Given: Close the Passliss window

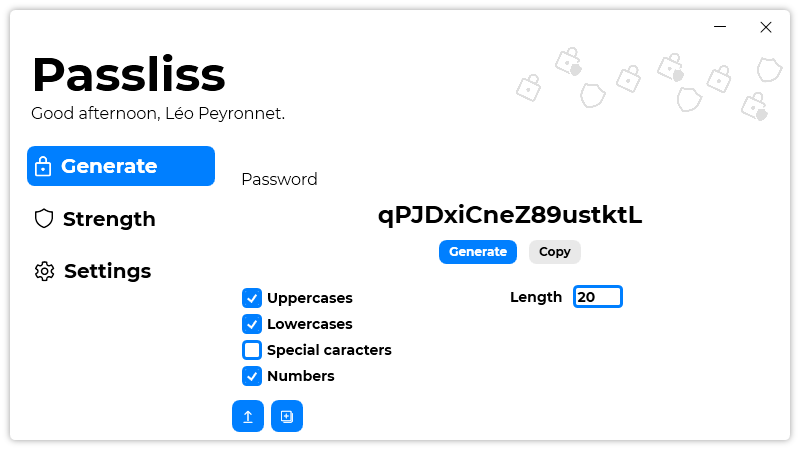Looking at the screenshot, I should tap(766, 27).
